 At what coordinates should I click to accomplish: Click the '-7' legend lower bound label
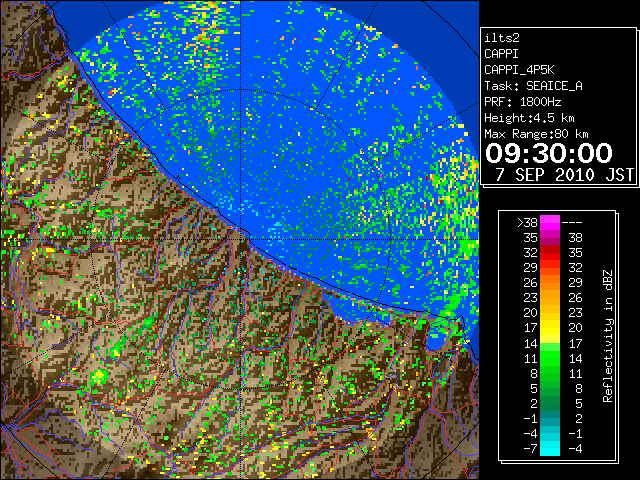[x=530, y=448]
